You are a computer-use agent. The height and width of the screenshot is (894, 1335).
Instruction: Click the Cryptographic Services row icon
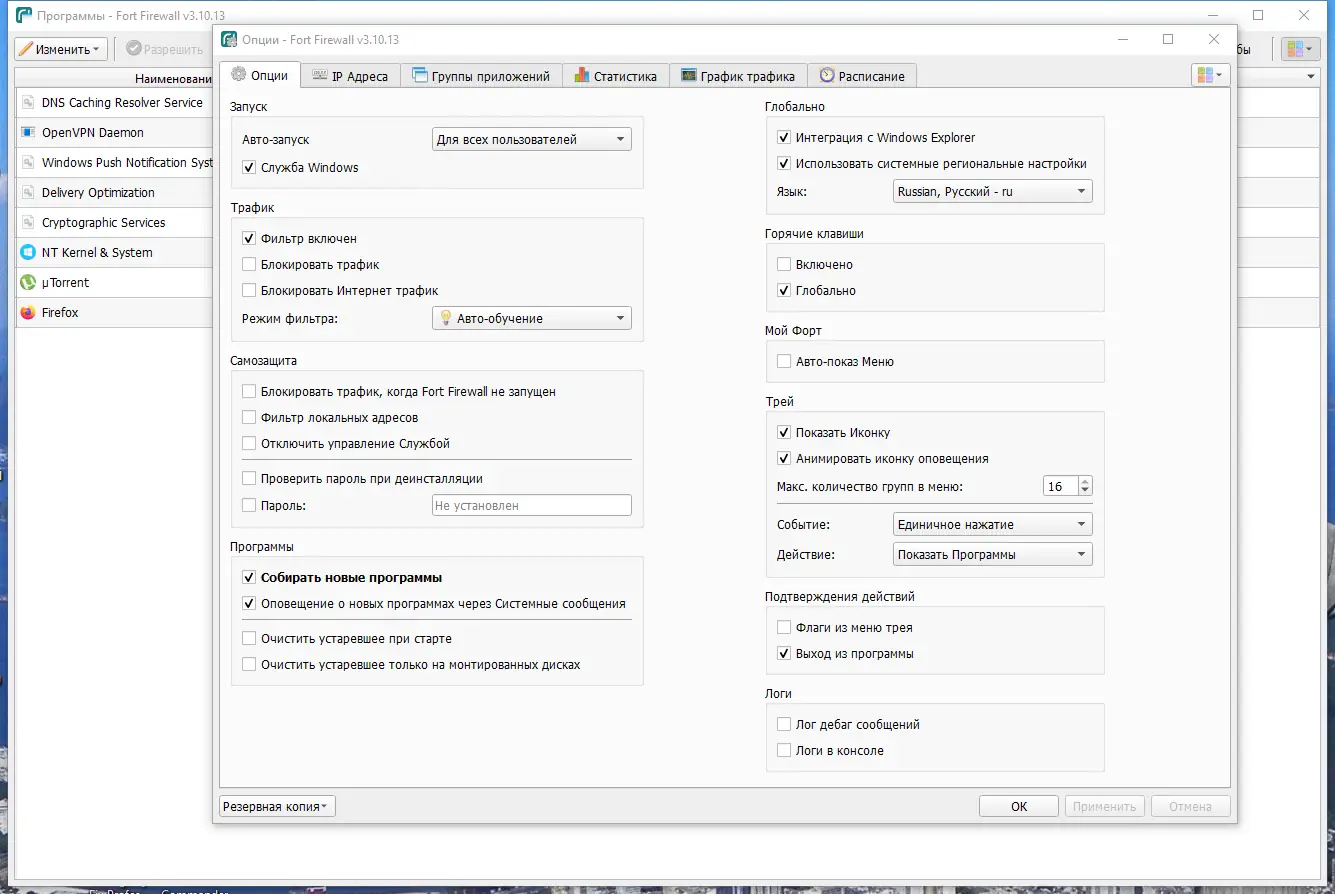tap(28, 222)
